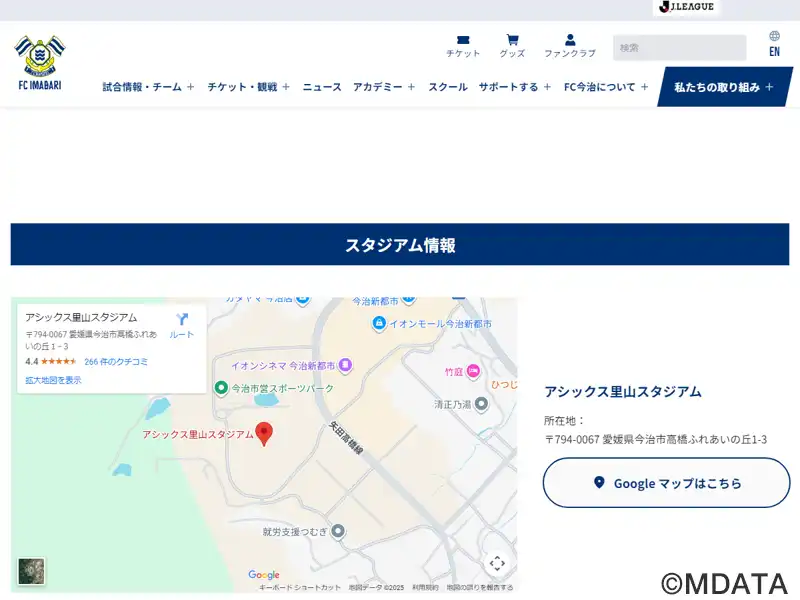Open the チケット ticket icon
Screen dimensions: 800x600
463,46
